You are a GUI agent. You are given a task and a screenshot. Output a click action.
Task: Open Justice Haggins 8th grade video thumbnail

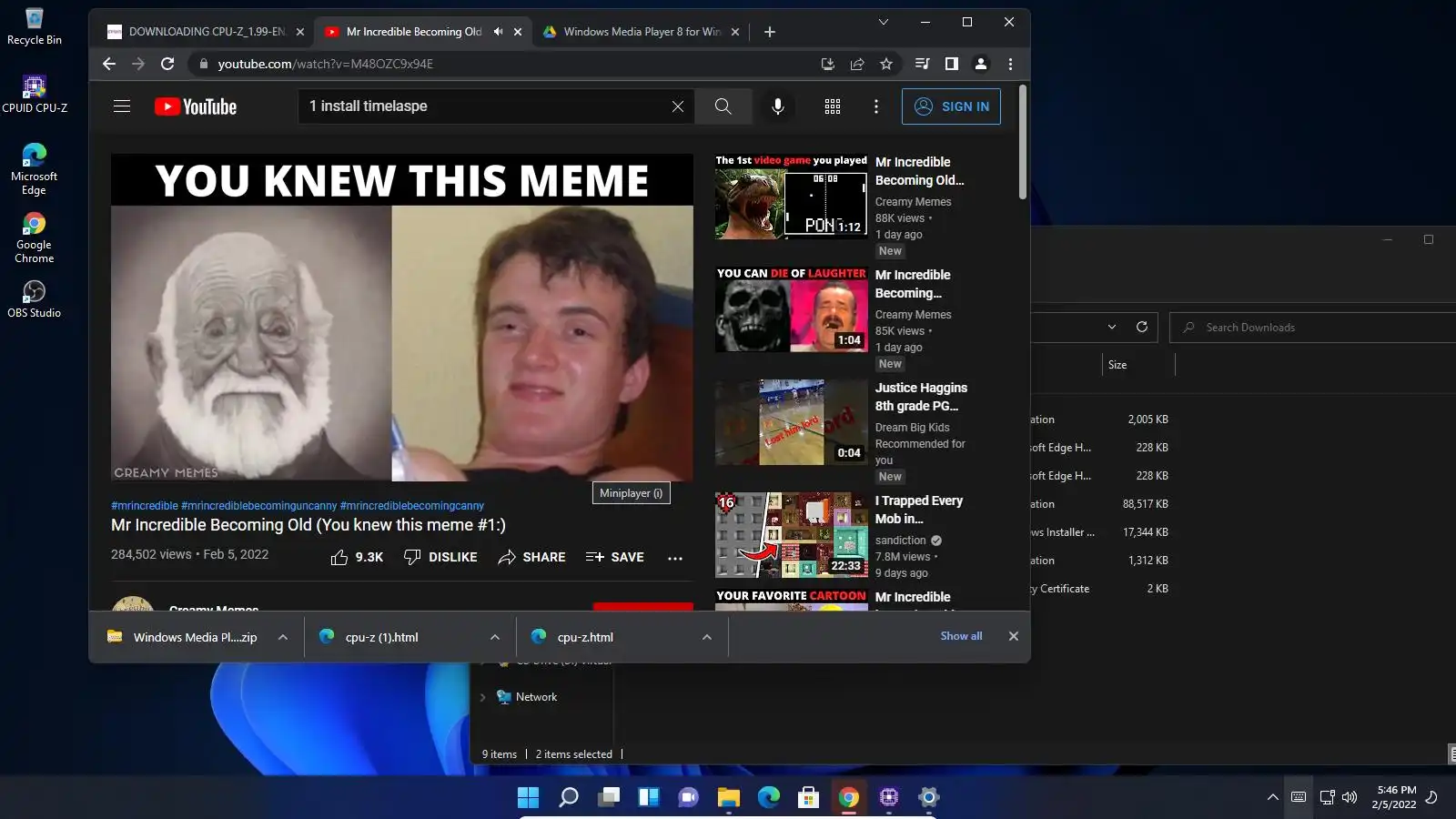(x=792, y=422)
